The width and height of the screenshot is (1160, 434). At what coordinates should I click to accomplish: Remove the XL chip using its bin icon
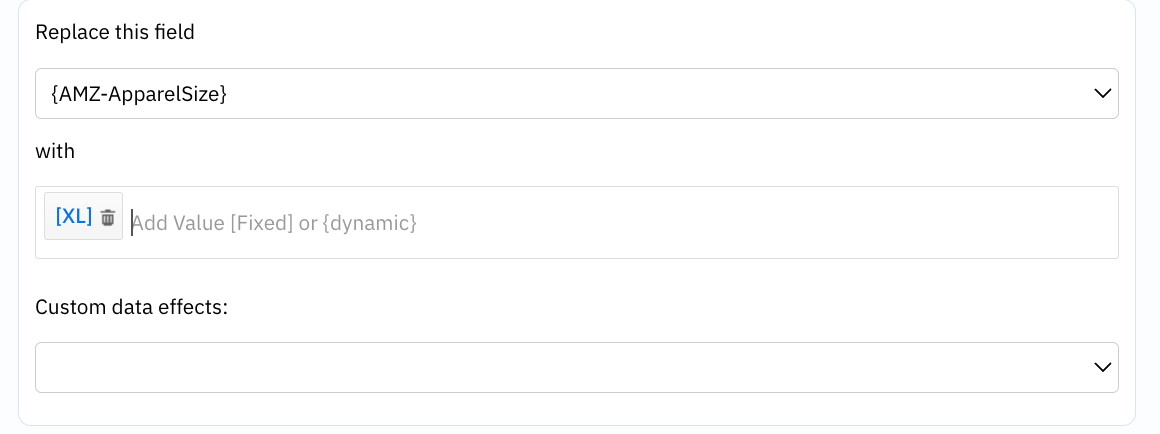point(108,217)
